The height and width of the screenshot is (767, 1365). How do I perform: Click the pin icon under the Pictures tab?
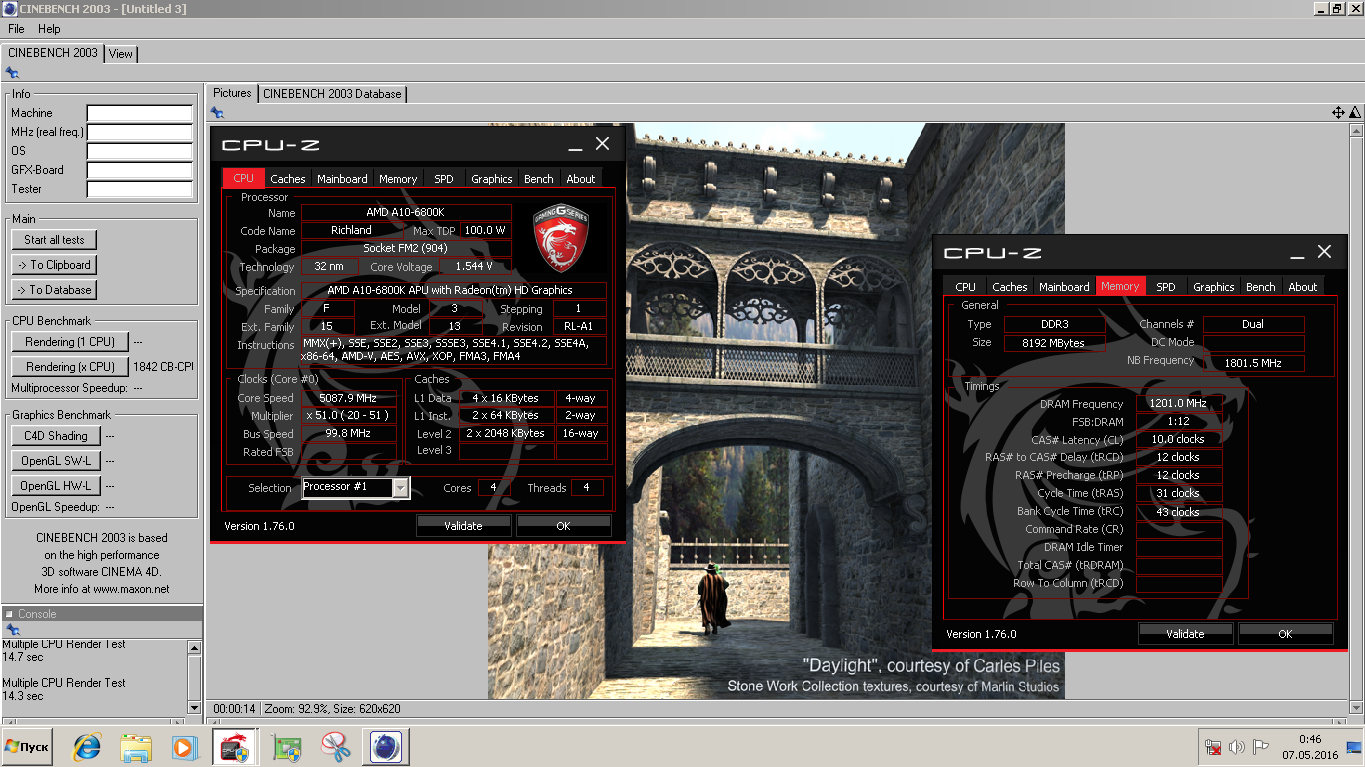click(x=217, y=112)
